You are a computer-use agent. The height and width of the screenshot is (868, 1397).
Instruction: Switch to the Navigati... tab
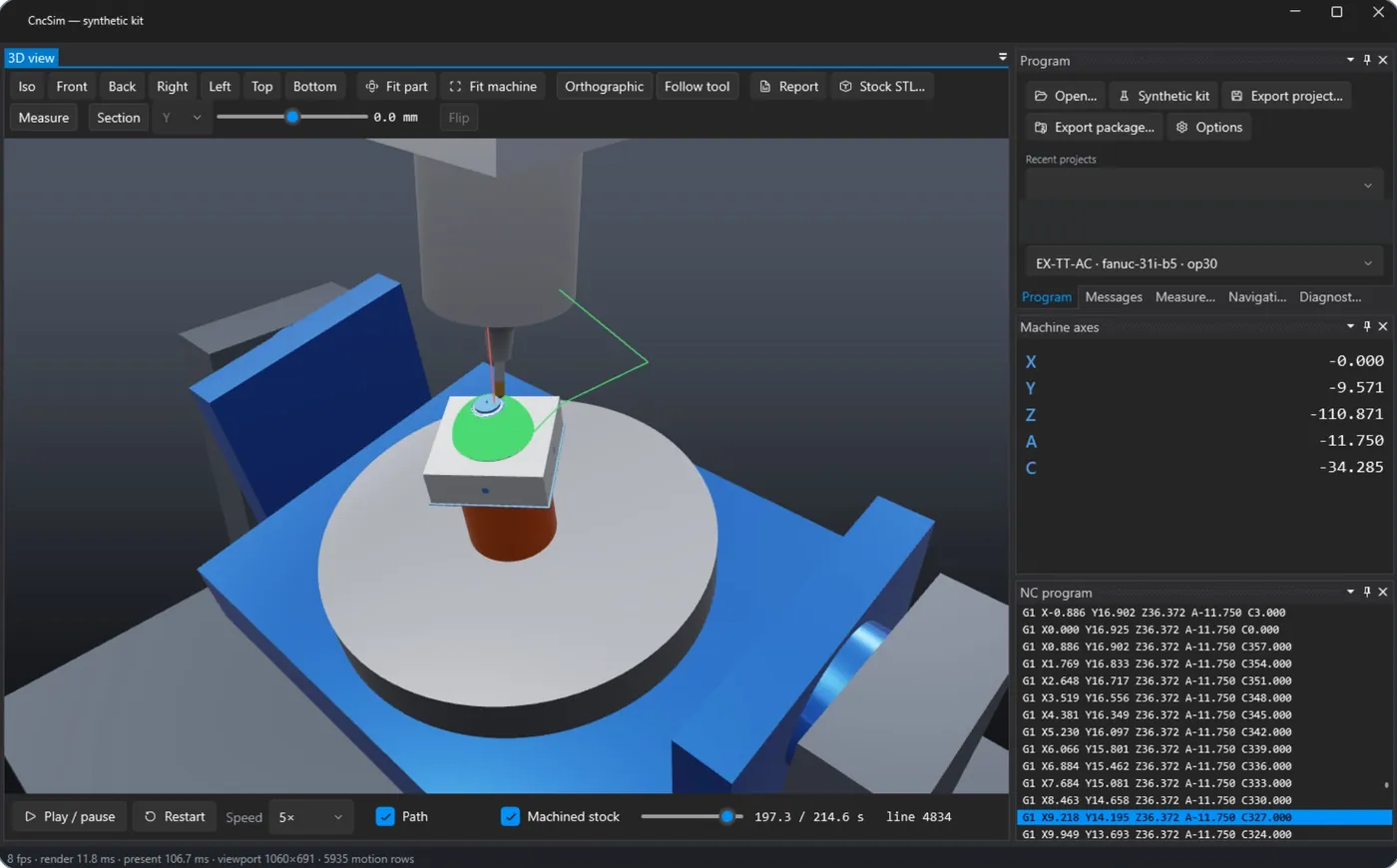pyautogui.click(x=1257, y=297)
